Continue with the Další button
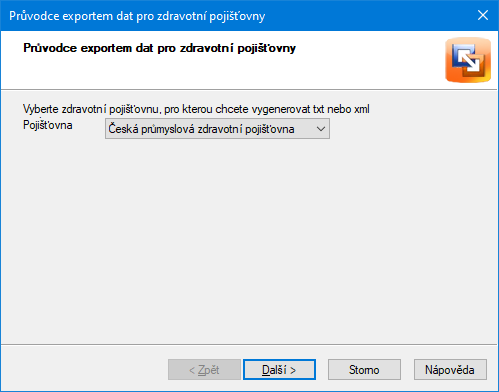499x392 pixels. (279, 369)
